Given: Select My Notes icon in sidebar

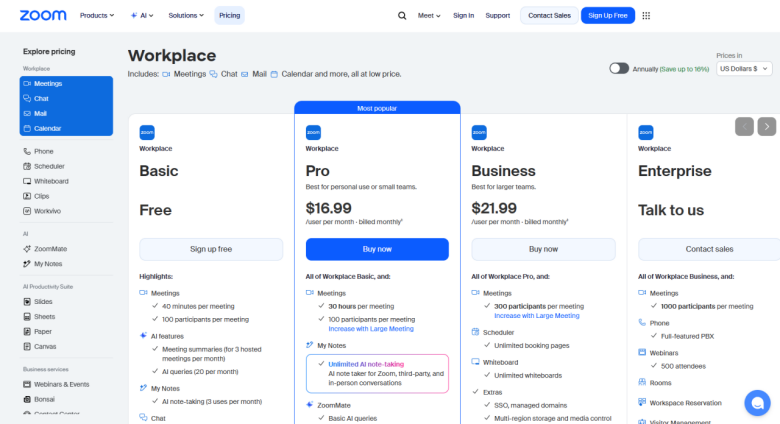Looking at the screenshot, I should [x=27, y=264].
